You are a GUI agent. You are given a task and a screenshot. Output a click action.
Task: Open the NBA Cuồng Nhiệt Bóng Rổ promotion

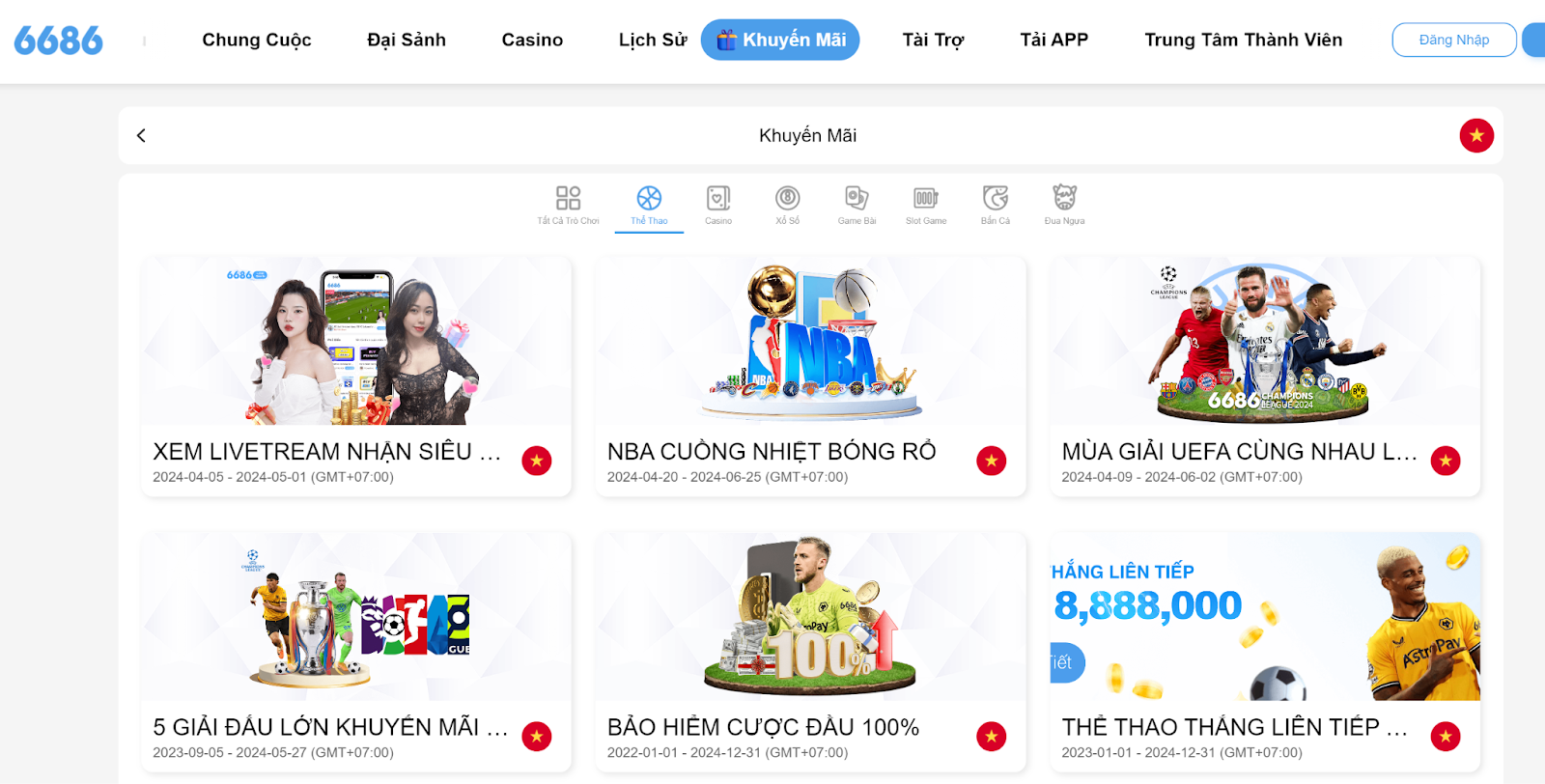point(810,377)
